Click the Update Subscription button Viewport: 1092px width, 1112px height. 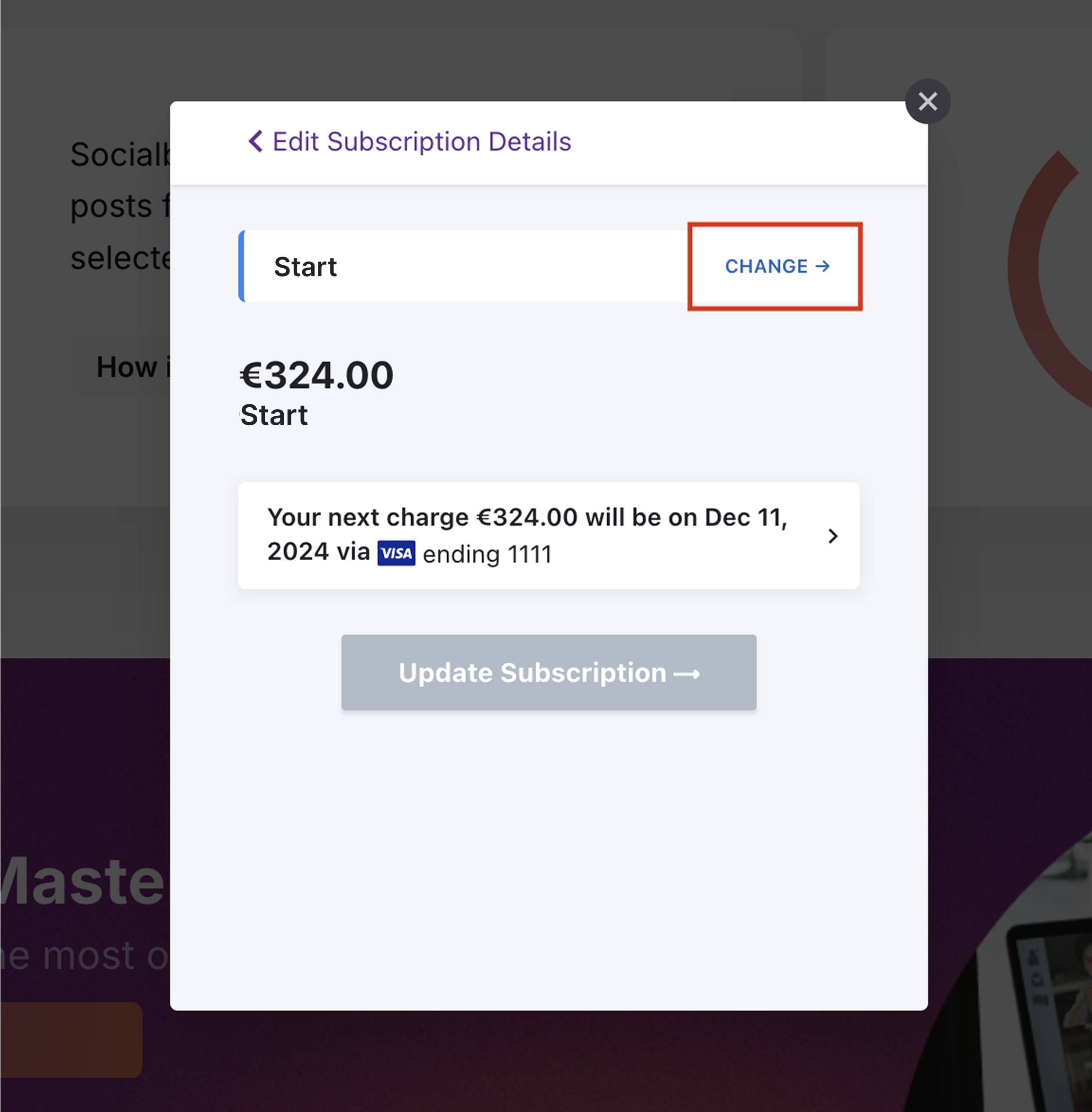(548, 673)
